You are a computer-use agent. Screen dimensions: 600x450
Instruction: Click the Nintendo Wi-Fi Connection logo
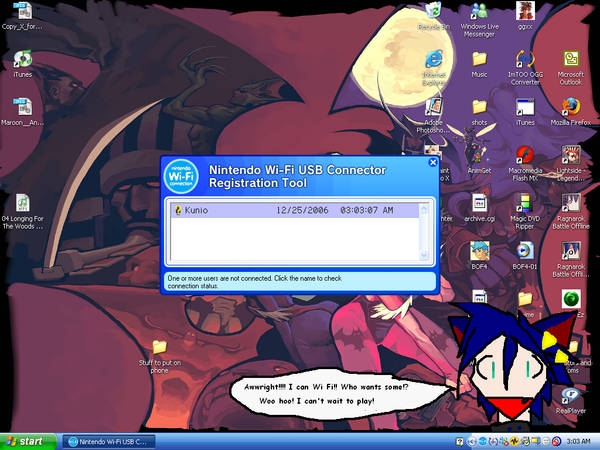(x=181, y=174)
